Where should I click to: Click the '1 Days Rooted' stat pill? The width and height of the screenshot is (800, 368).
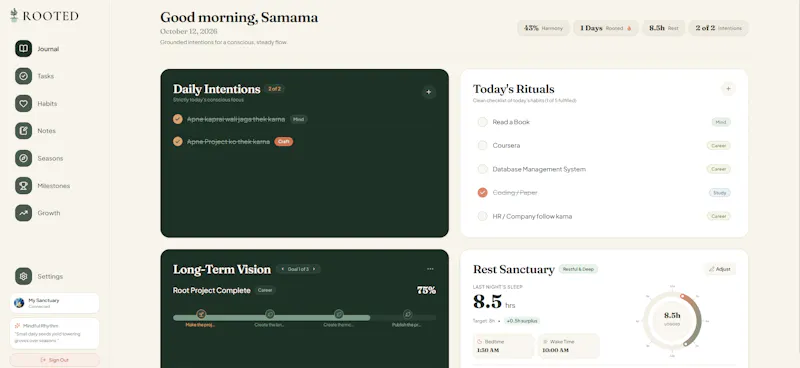click(x=606, y=28)
